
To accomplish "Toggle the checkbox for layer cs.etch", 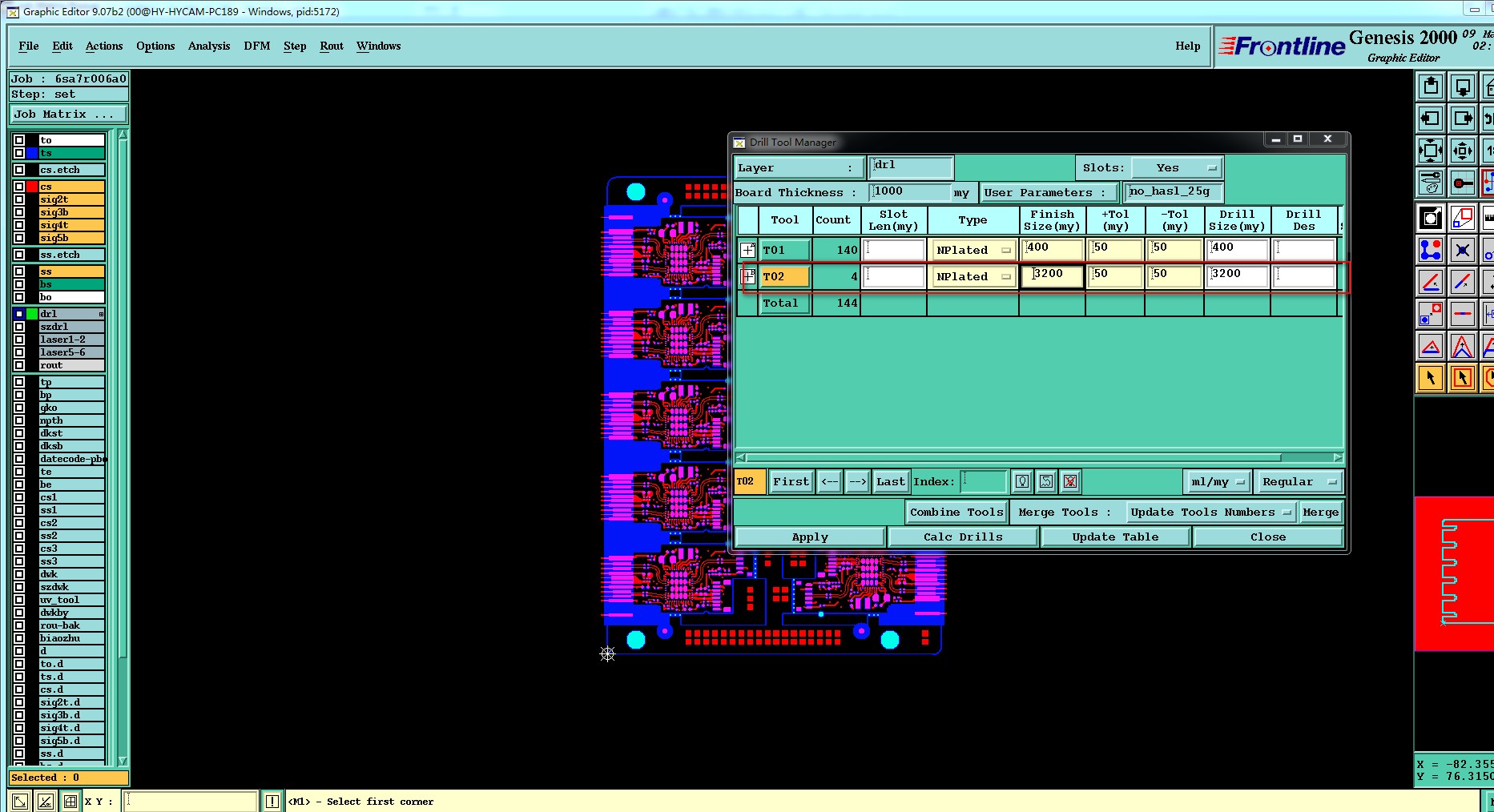I will click(x=19, y=170).
